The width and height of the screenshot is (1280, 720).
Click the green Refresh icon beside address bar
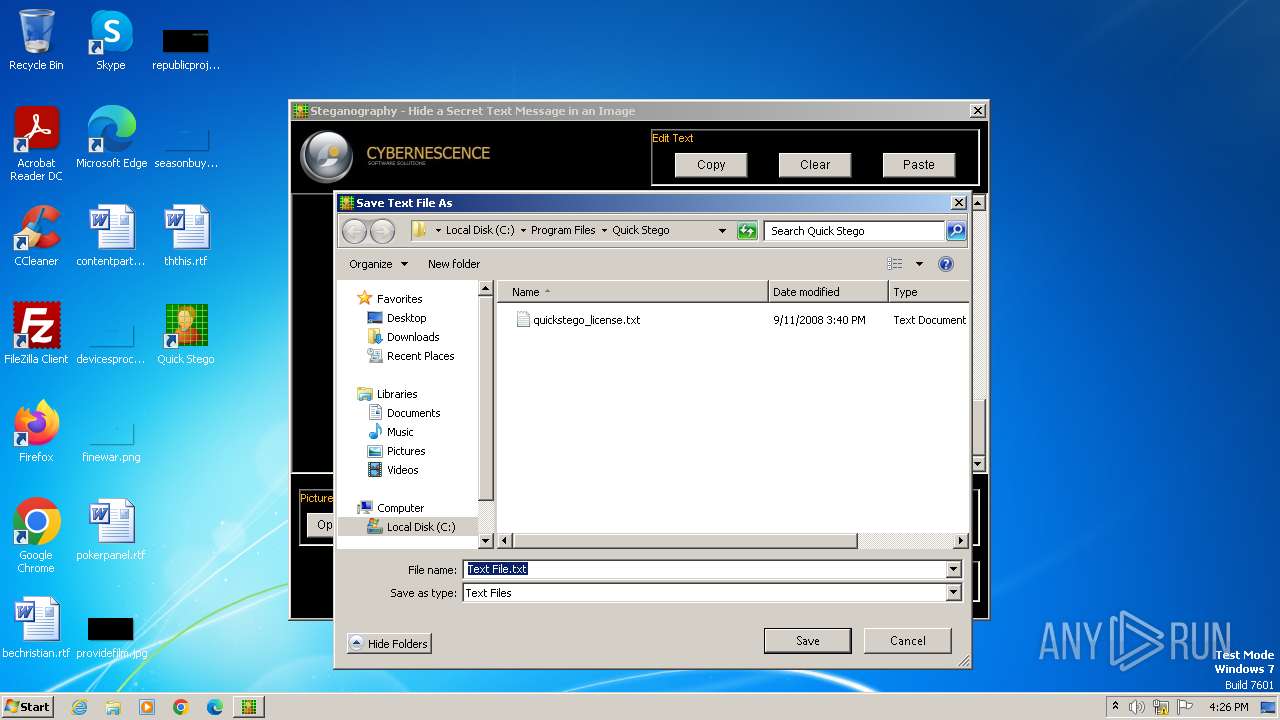pos(747,231)
